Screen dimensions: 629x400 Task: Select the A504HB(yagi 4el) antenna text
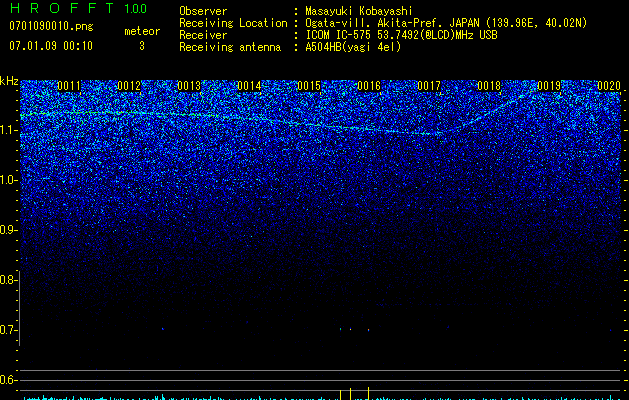click(353, 47)
